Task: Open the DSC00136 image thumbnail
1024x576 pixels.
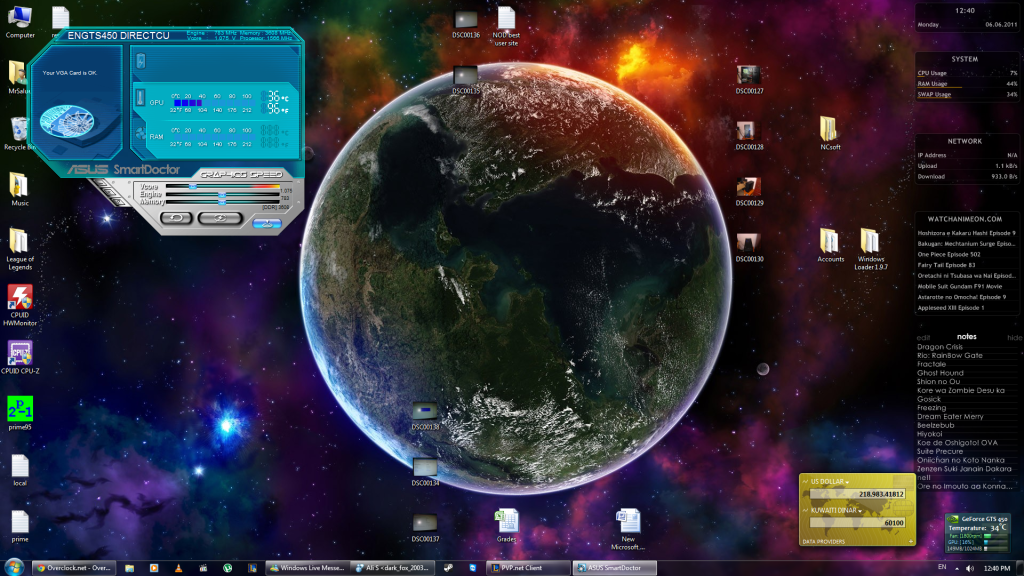Action: point(466,24)
